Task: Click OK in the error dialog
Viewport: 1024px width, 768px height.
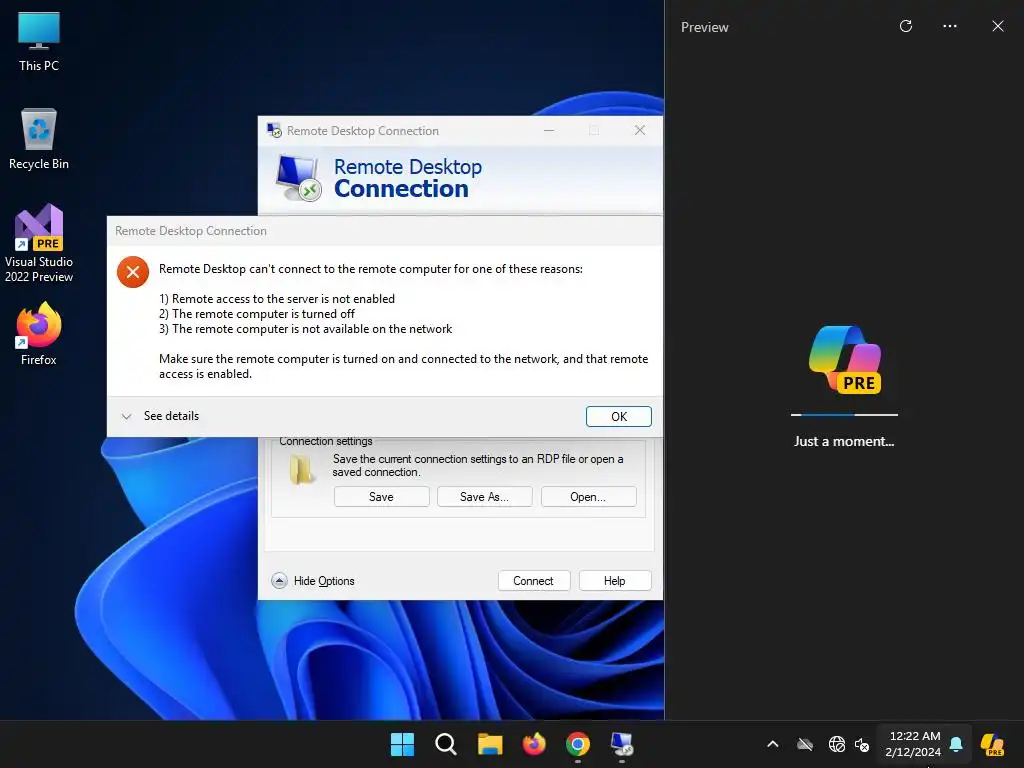Action: coord(618,417)
